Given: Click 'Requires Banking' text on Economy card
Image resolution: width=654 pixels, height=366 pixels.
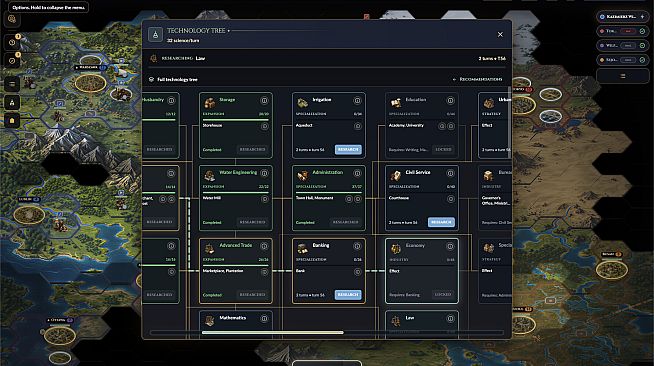Looking at the screenshot, I should coord(405,295).
